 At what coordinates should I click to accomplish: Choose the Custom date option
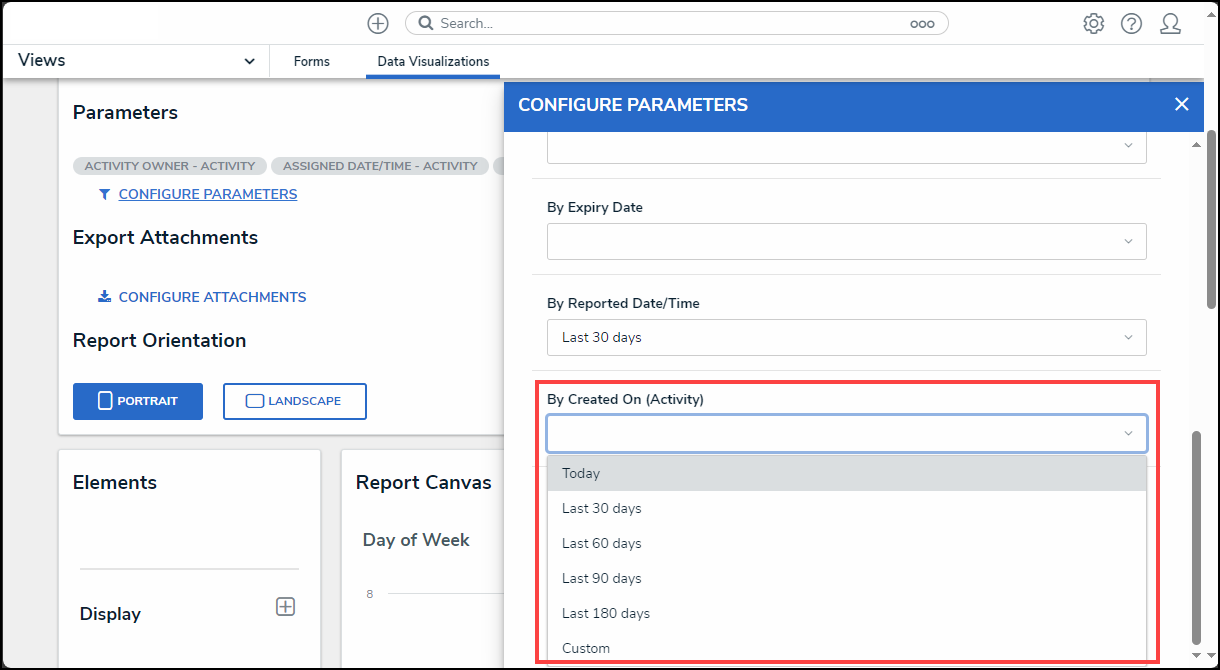(x=846, y=647)
